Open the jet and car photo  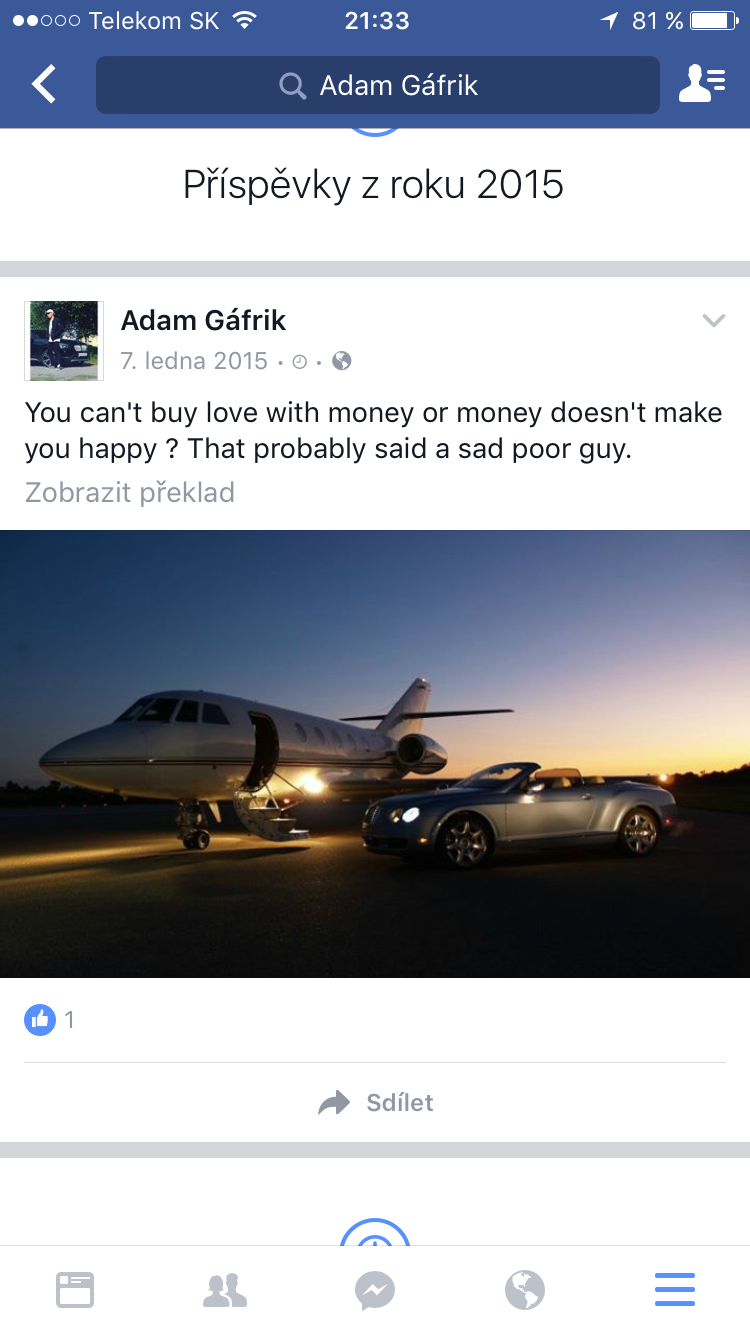coord(375,754)
